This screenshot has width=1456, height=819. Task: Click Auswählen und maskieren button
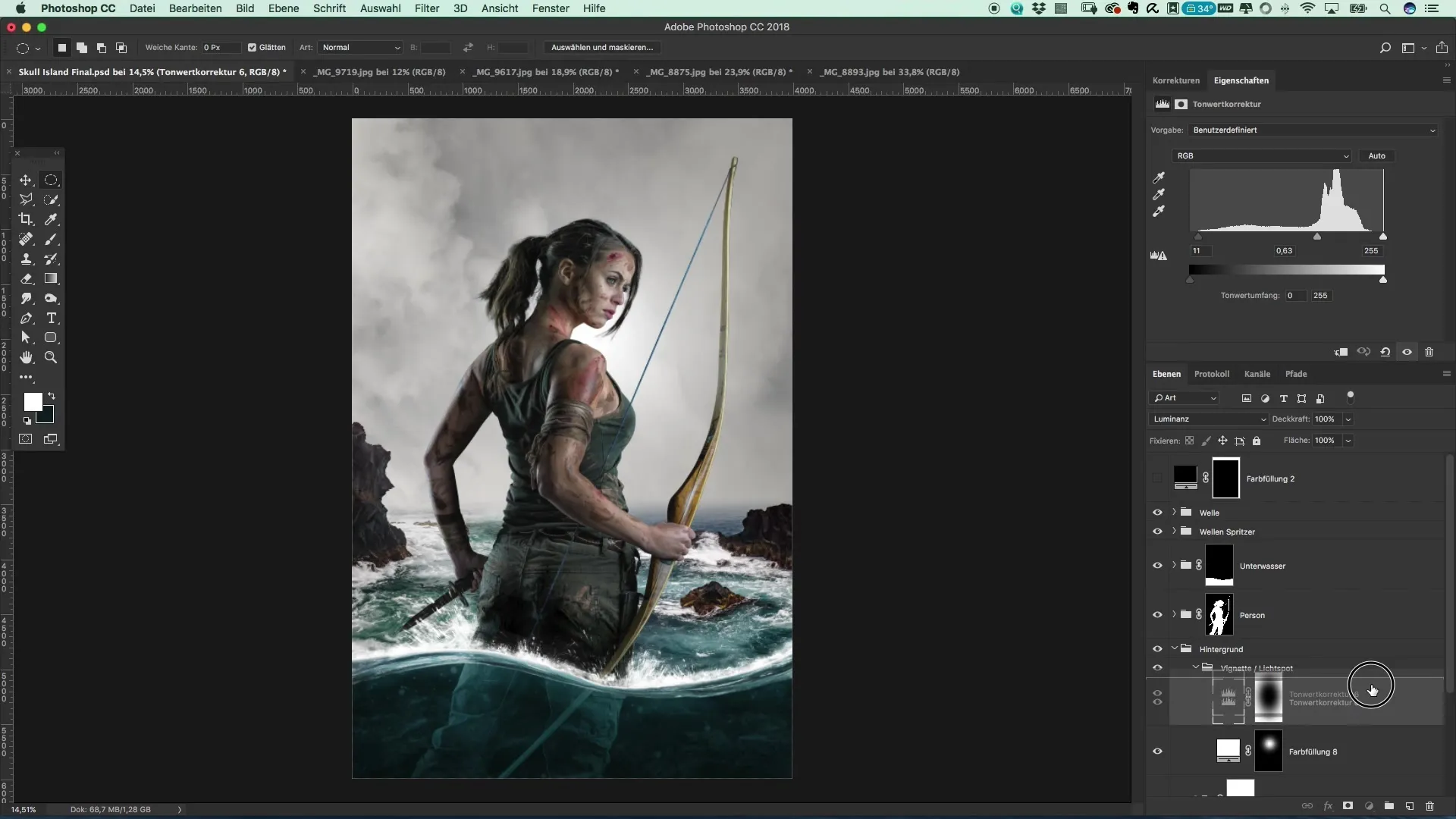tap(602, 47)
